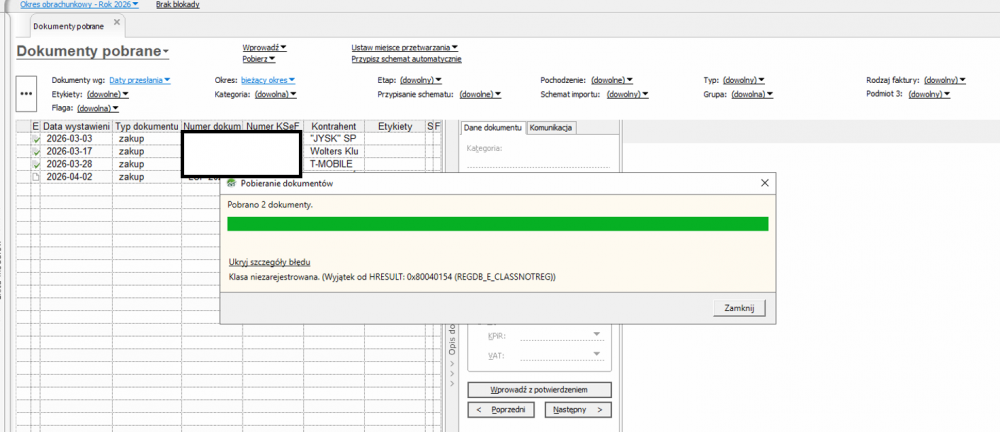The height and width of the screenshot is (432, 1000).
Task: Switch to the Komunikacja tab
Action: pyautogui.click(x=552, y=128)
